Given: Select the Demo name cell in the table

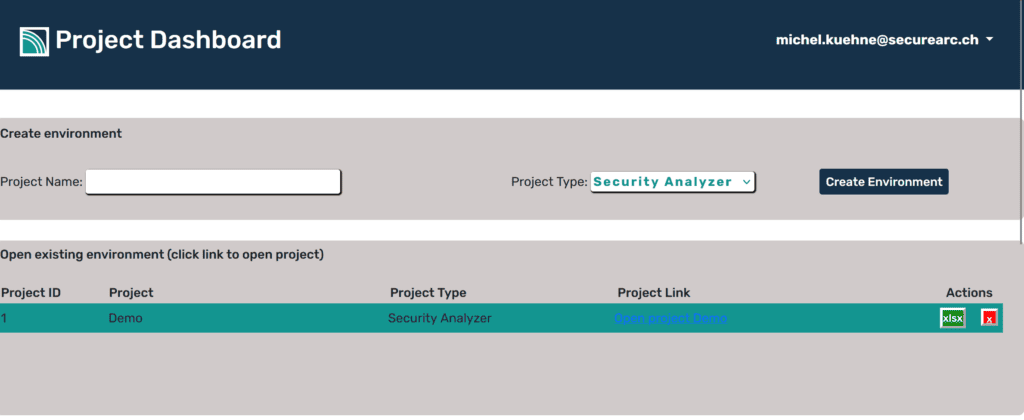Looking at the screenshot, I should [x=126, y=318].
